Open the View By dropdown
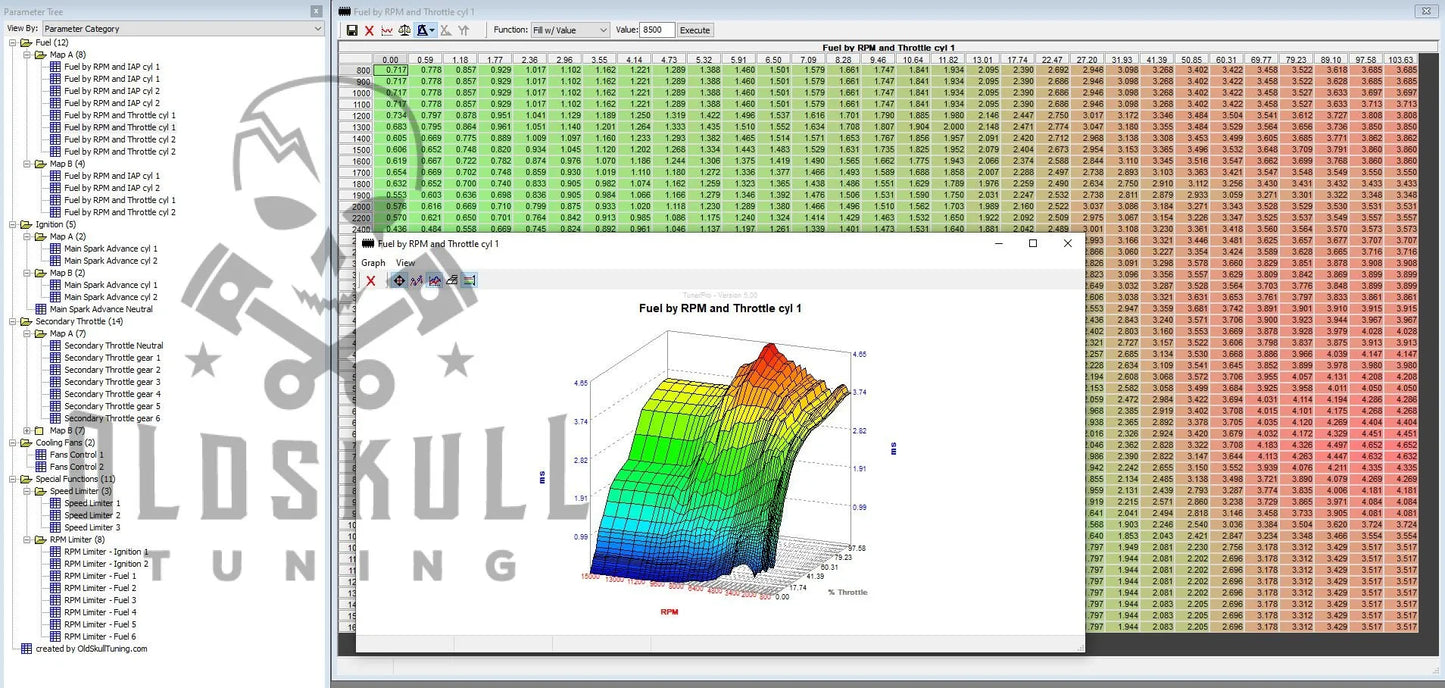 [184, 29]
